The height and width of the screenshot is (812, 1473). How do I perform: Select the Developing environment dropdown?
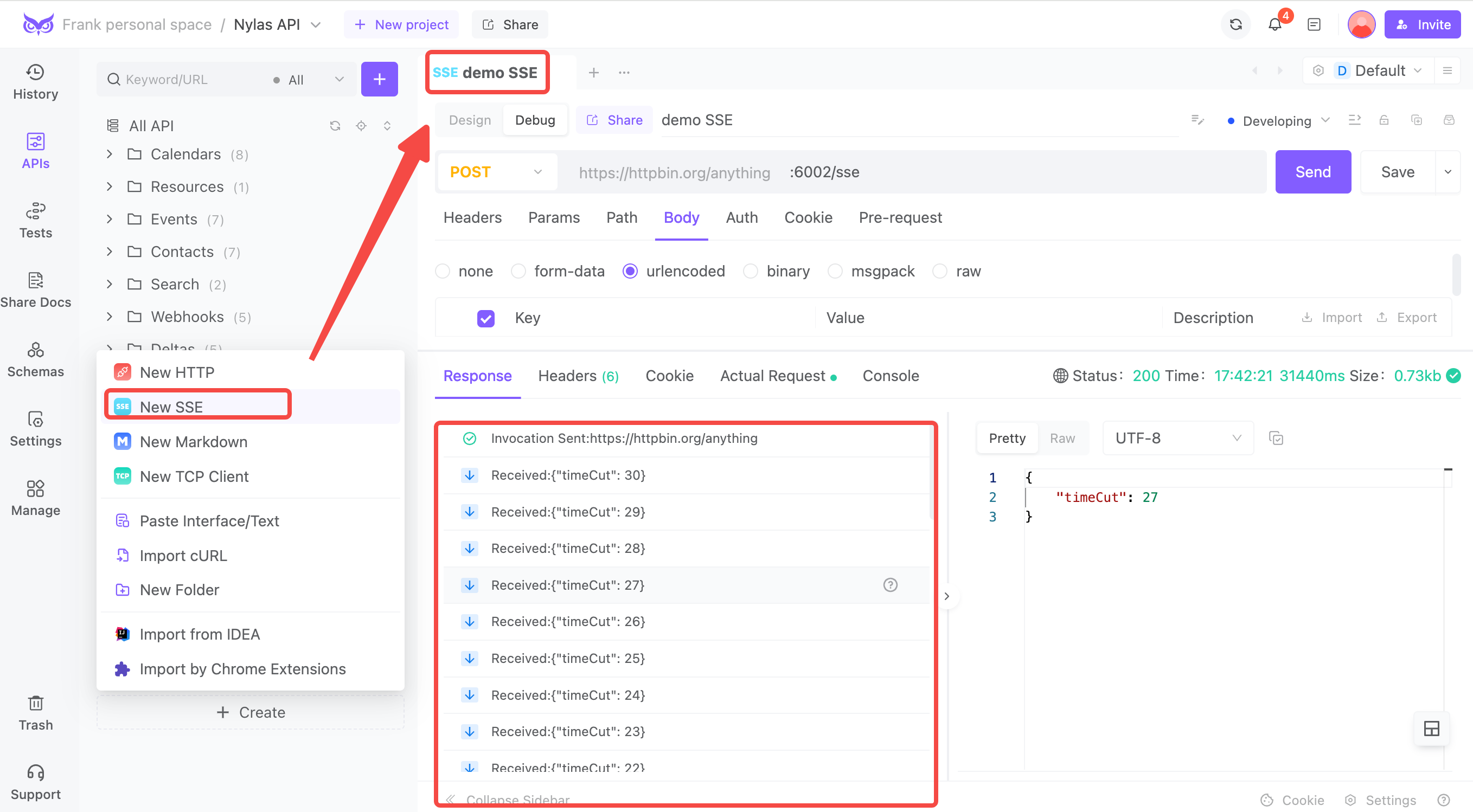point(1279,120)
